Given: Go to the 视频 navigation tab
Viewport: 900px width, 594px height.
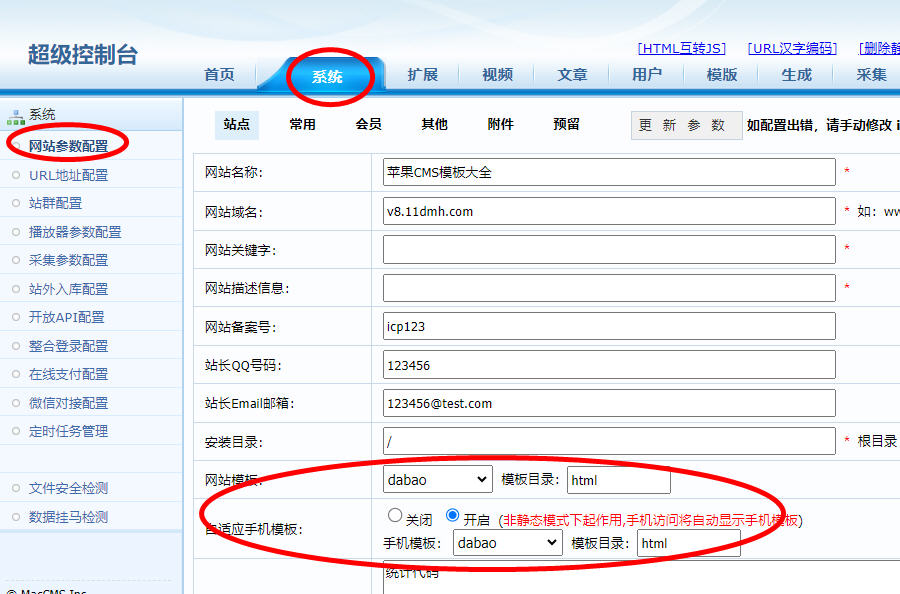Looking at the screenshot, I should tap(497, 75).
